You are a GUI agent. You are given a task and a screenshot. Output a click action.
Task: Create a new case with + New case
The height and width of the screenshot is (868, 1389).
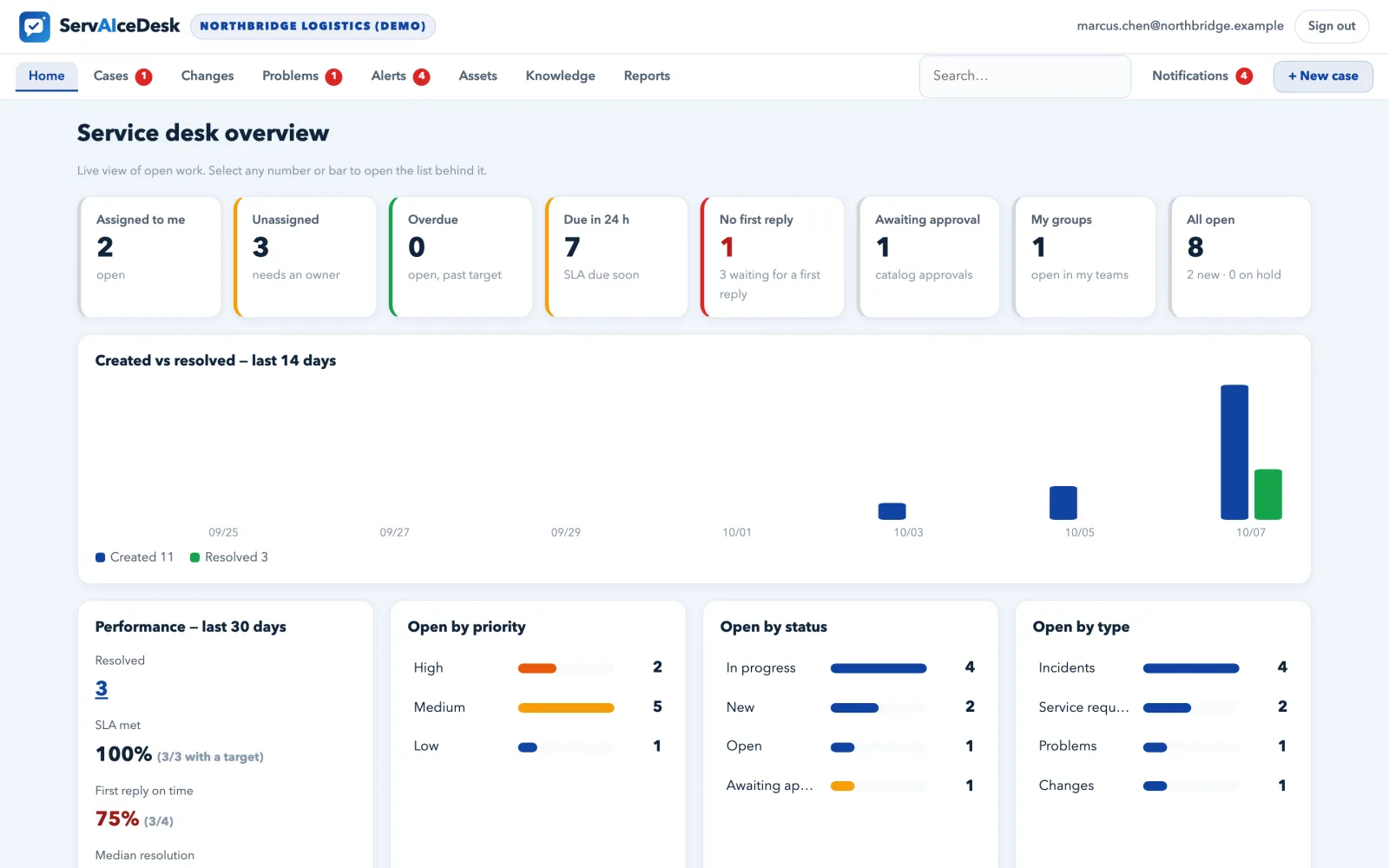1323,76
